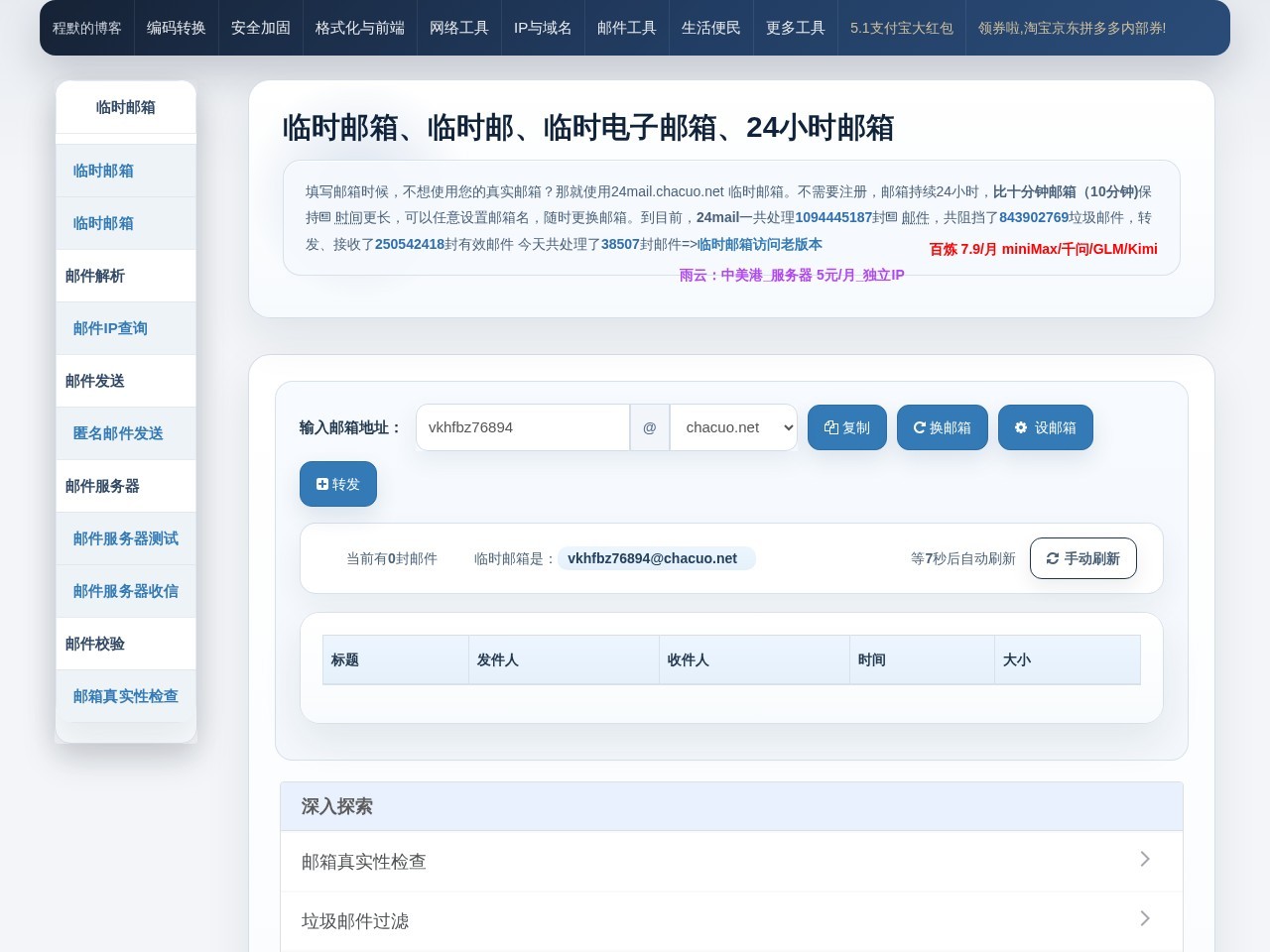Open the IP与域名 menu

543,28
